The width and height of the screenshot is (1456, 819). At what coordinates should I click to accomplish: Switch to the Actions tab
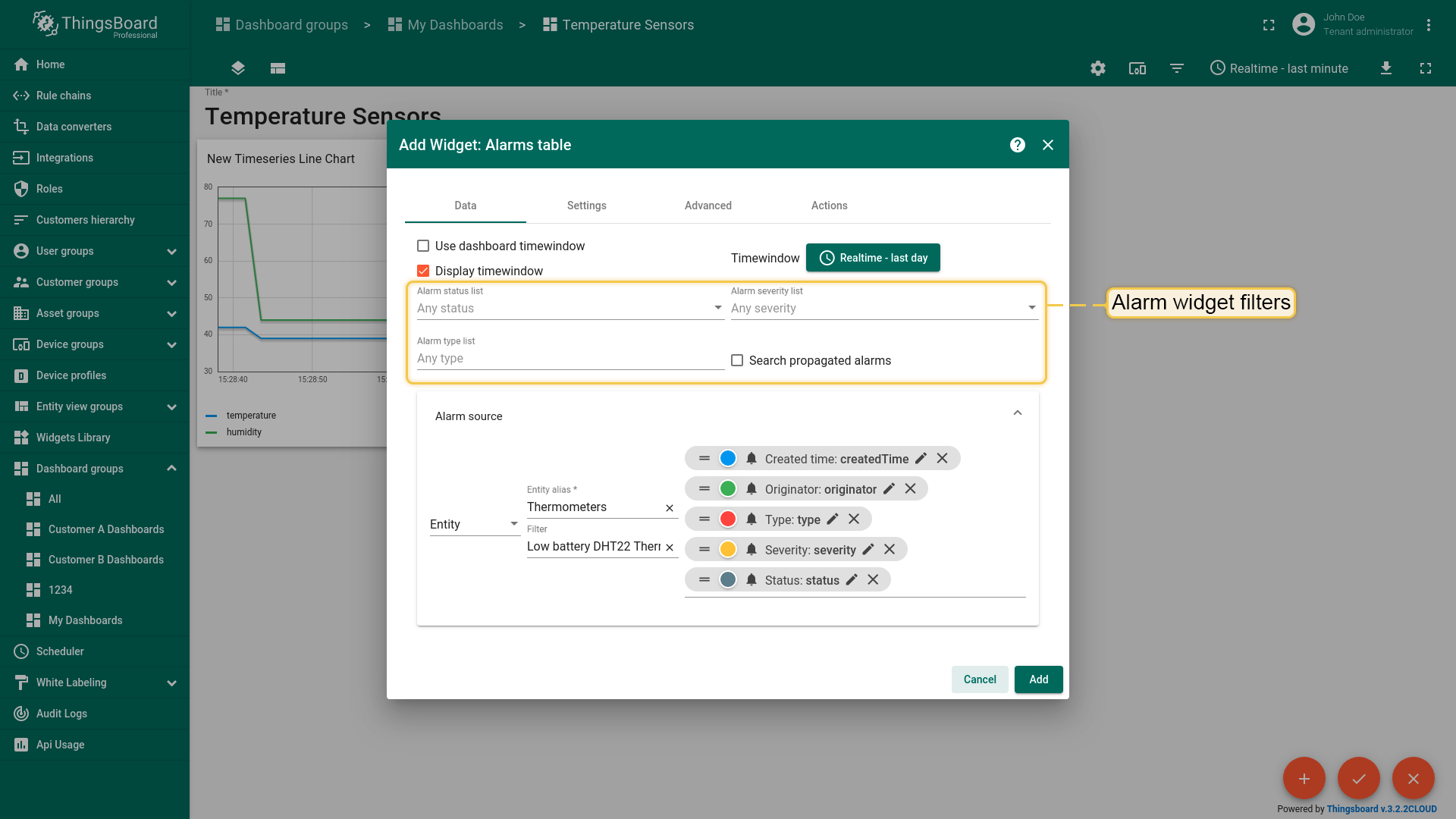pyautogui.click(x=830, y=206)
